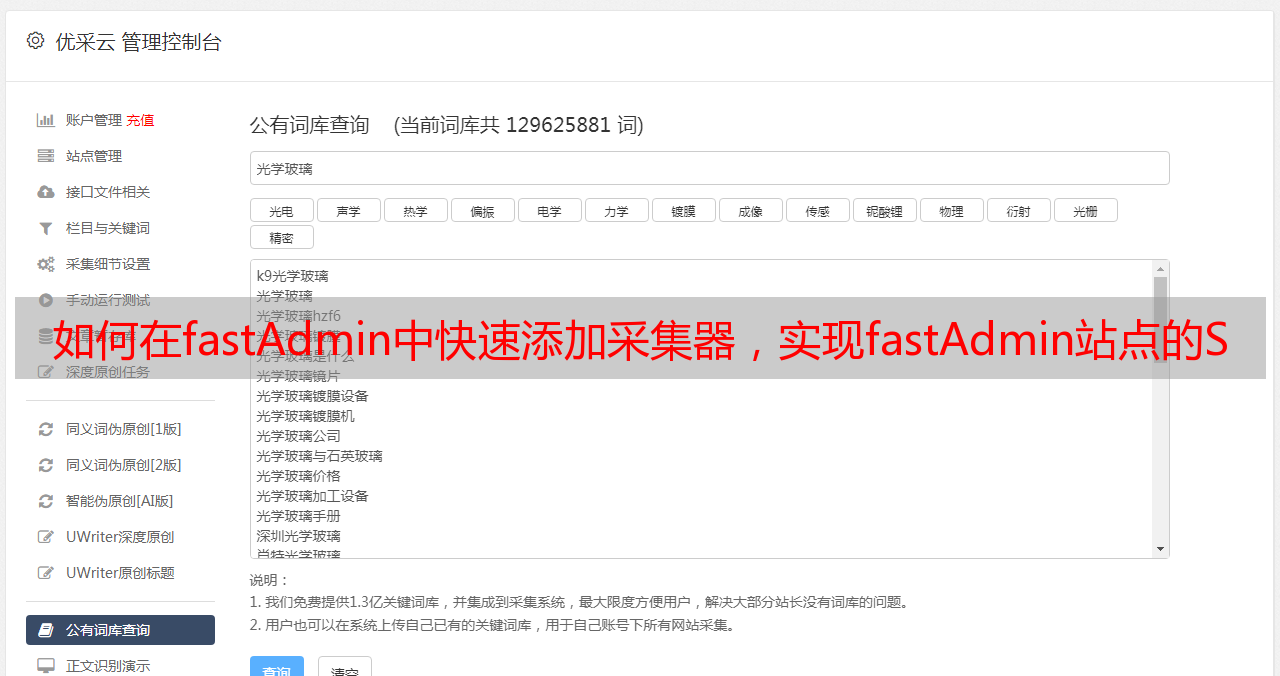
Task: Click the 光电 tag button
Action: click(281, 210)
